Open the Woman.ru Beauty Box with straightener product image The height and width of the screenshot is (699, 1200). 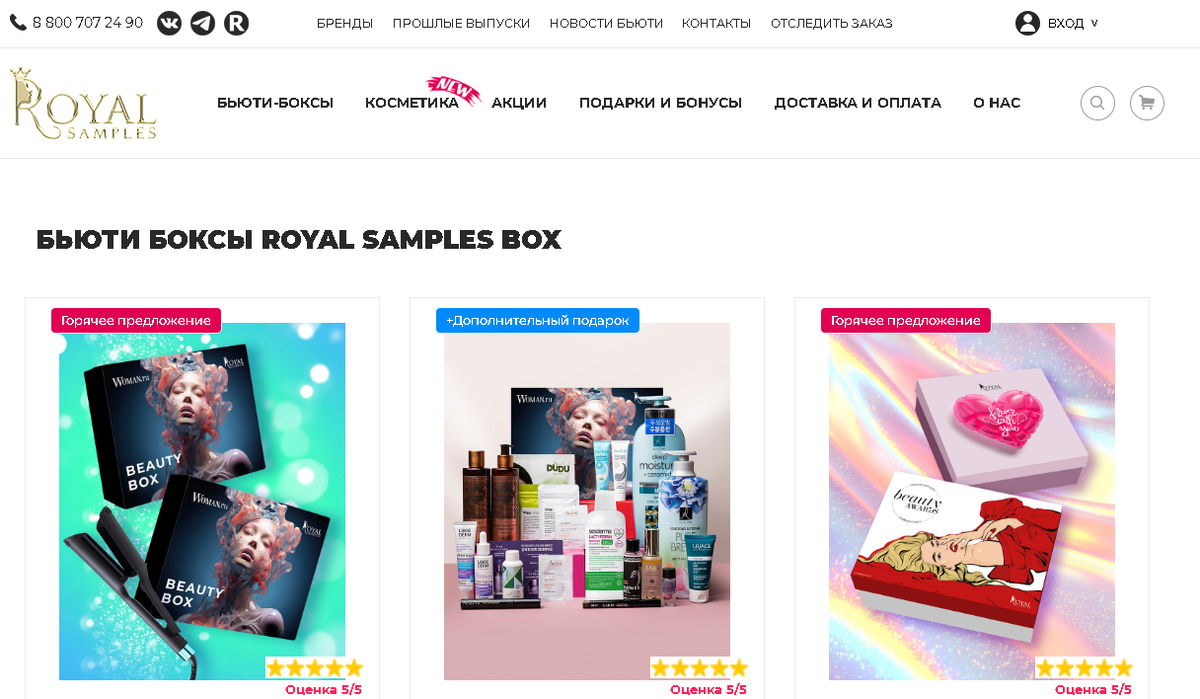(202, 501)
